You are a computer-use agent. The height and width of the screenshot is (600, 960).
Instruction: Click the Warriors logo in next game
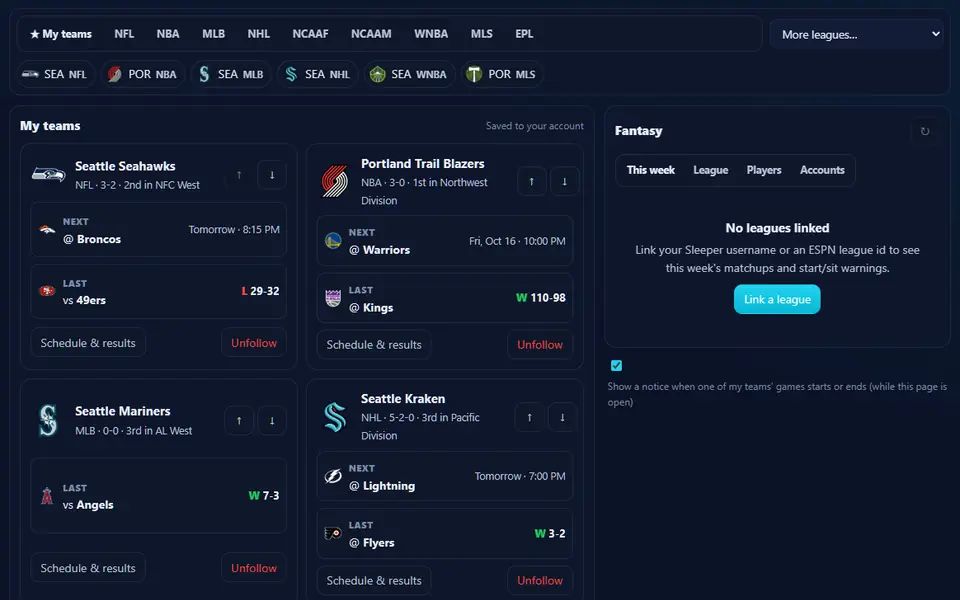[x=333, y=241]
